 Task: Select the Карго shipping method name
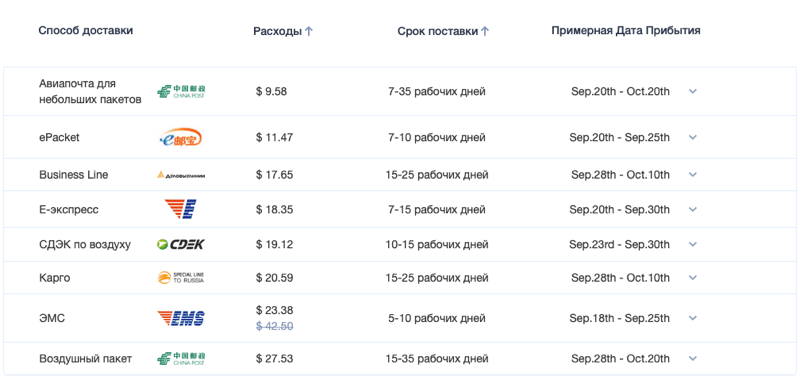pyautogui.click(x=55, y=278)
